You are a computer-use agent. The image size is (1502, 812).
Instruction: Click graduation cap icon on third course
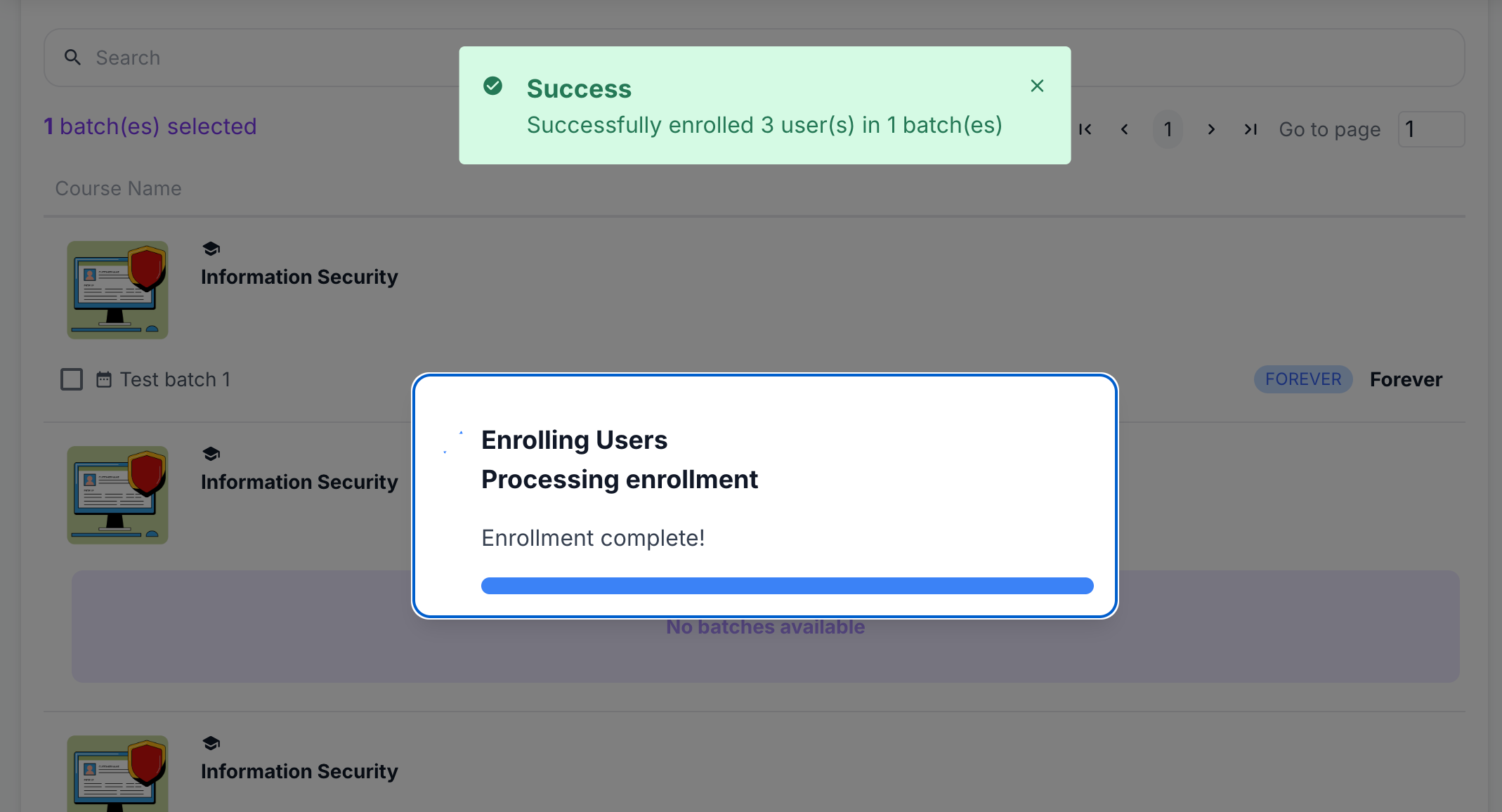211,743
